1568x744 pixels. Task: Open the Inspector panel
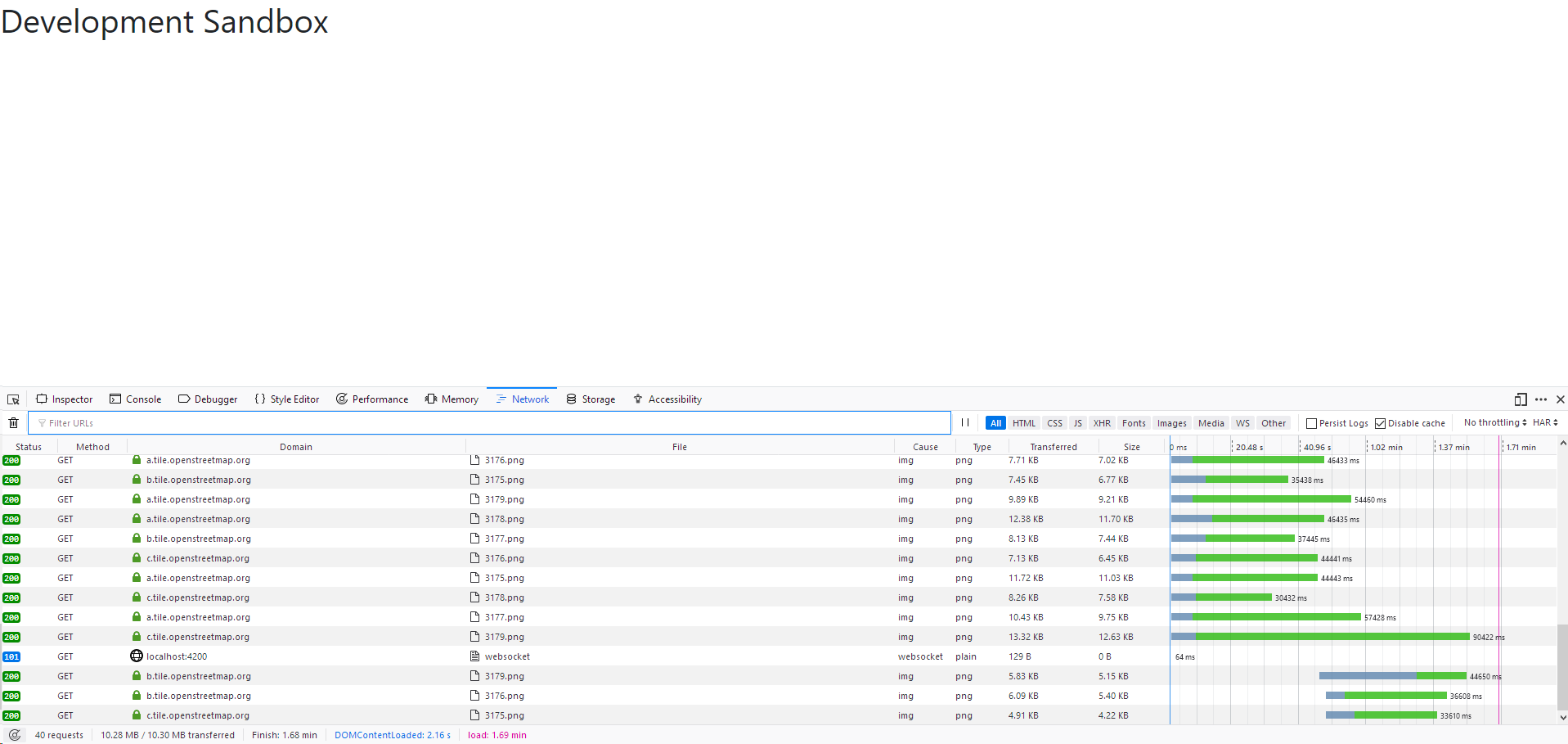[x=65, y=399]
